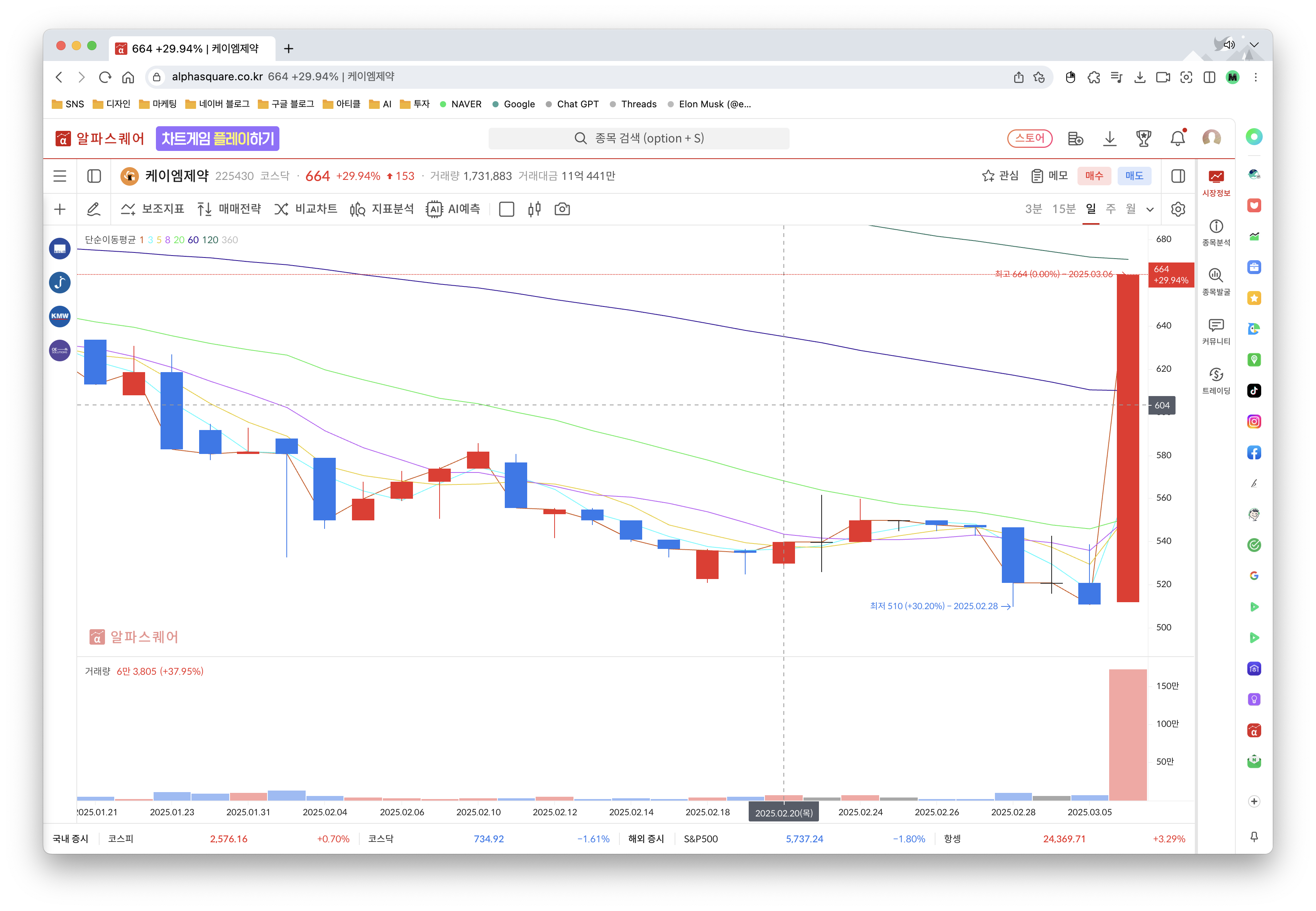Screen dimensions: 1316x911
Task: Reload the browser page
Action: pyautogui.click(x=105, y=77)
